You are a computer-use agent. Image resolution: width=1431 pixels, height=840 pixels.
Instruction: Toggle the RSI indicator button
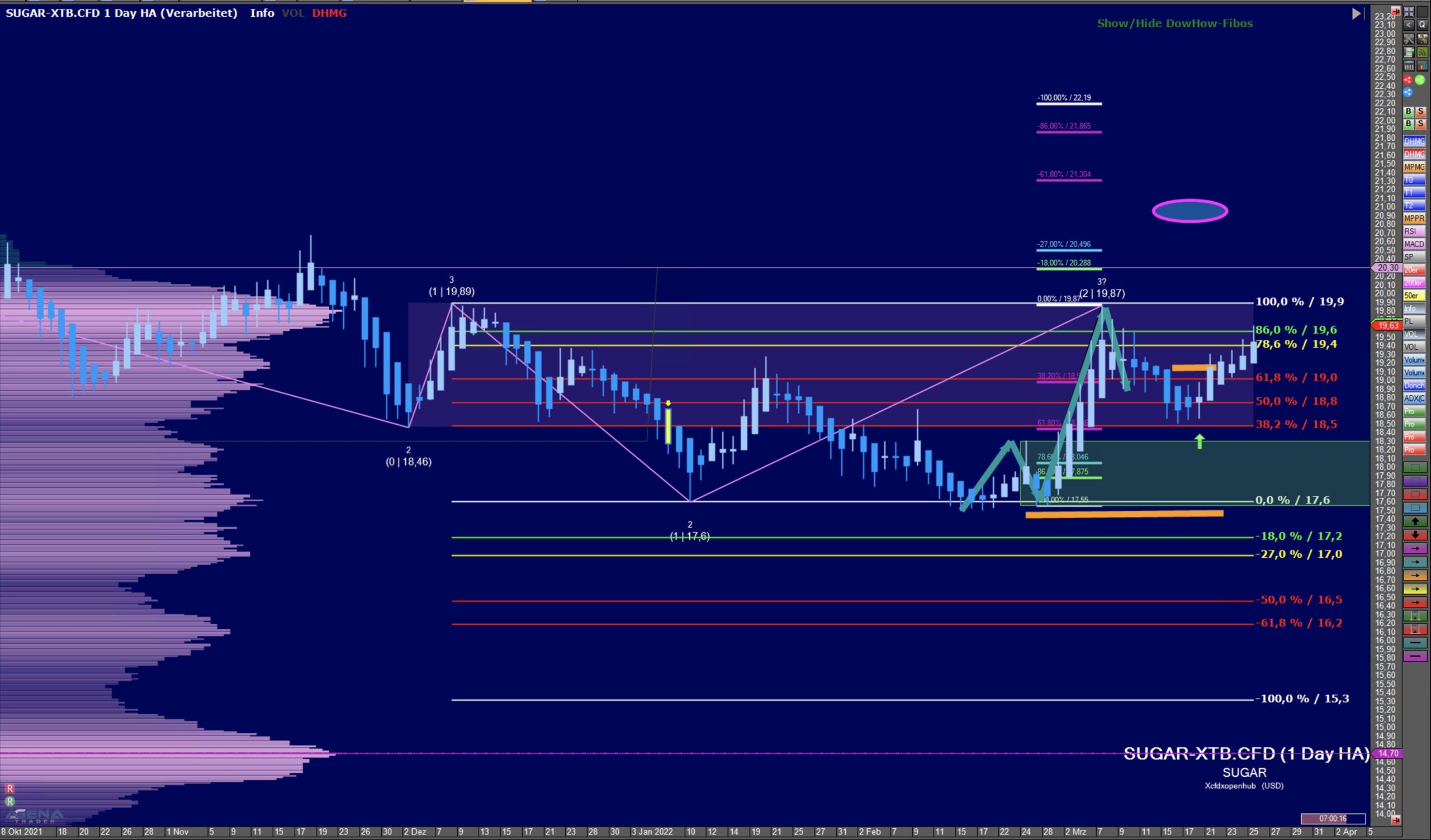tap(1414, 231)
